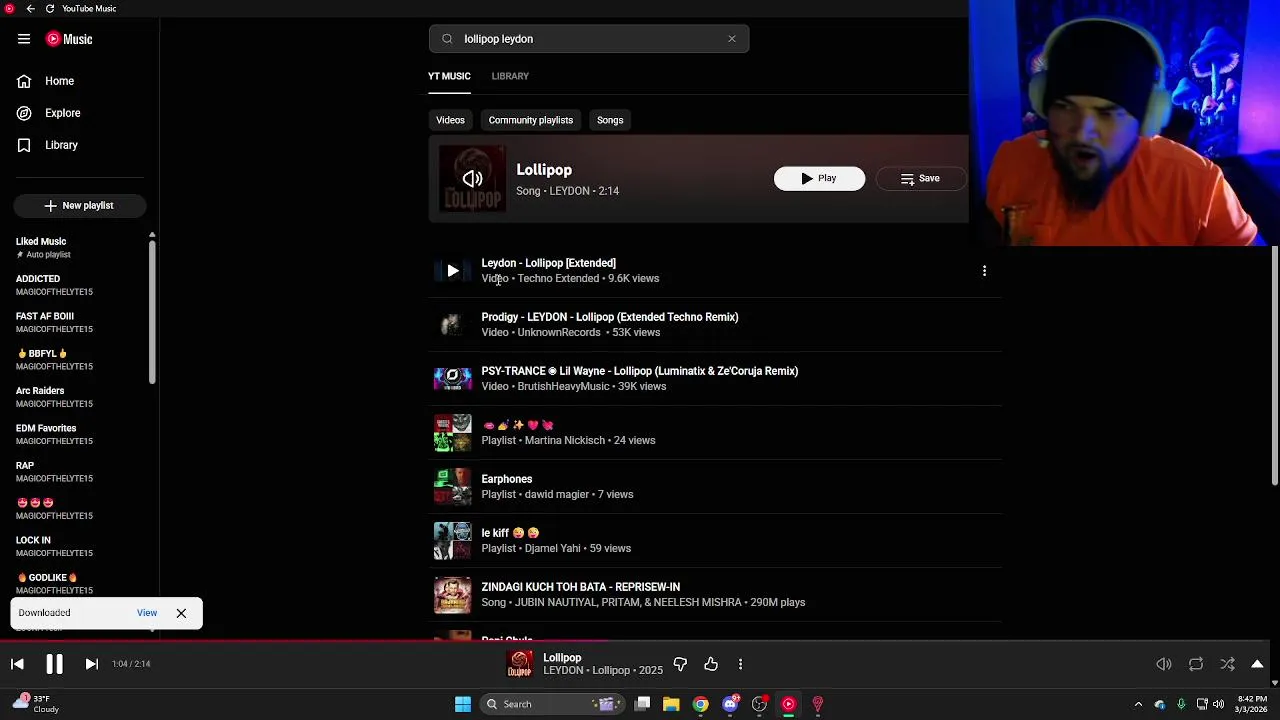The image size is (1280, 720).
Task: Filter results by Community playlists
Action: tap(531, 120)
